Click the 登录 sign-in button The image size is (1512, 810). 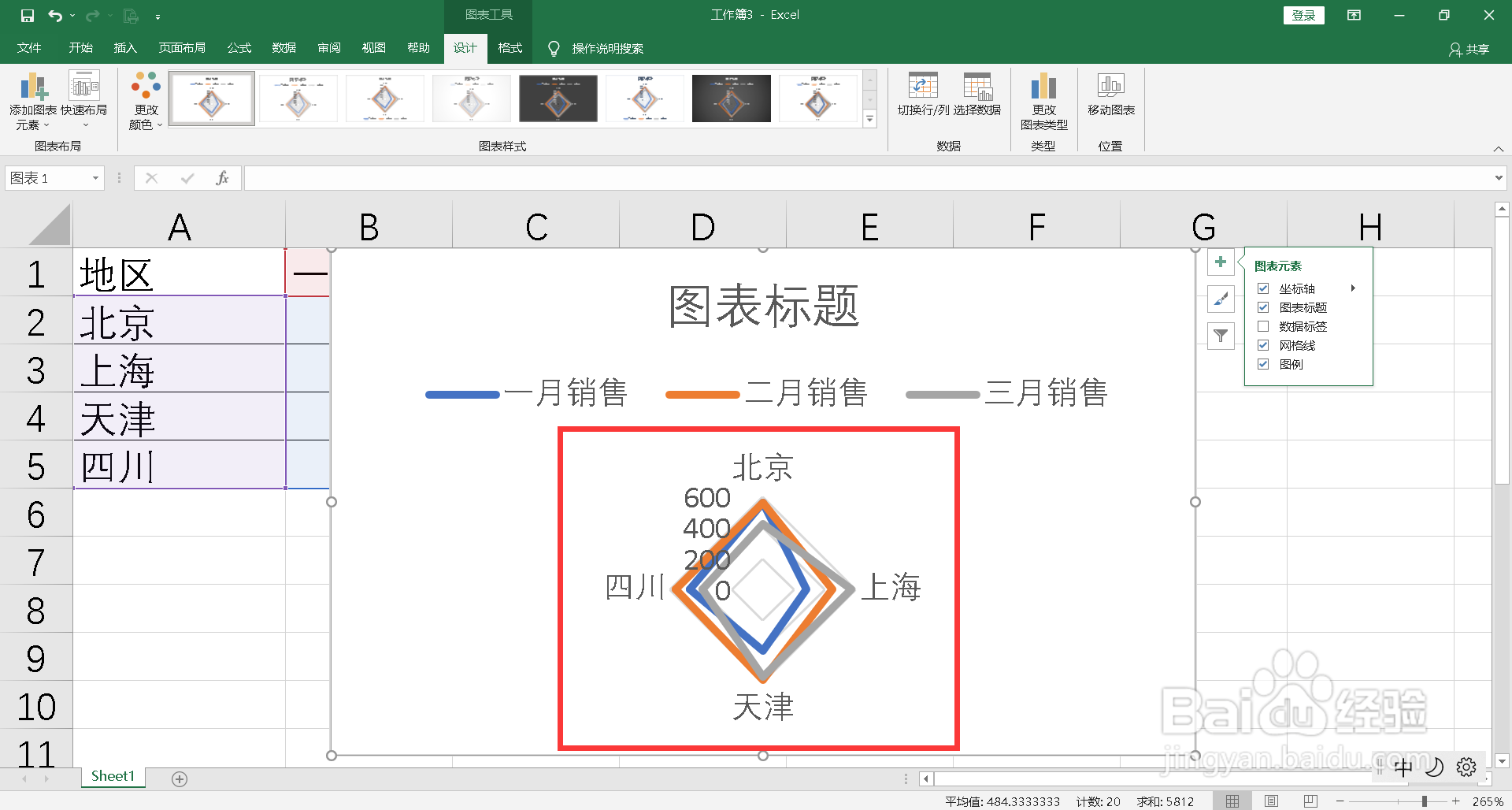[1303, 15]
